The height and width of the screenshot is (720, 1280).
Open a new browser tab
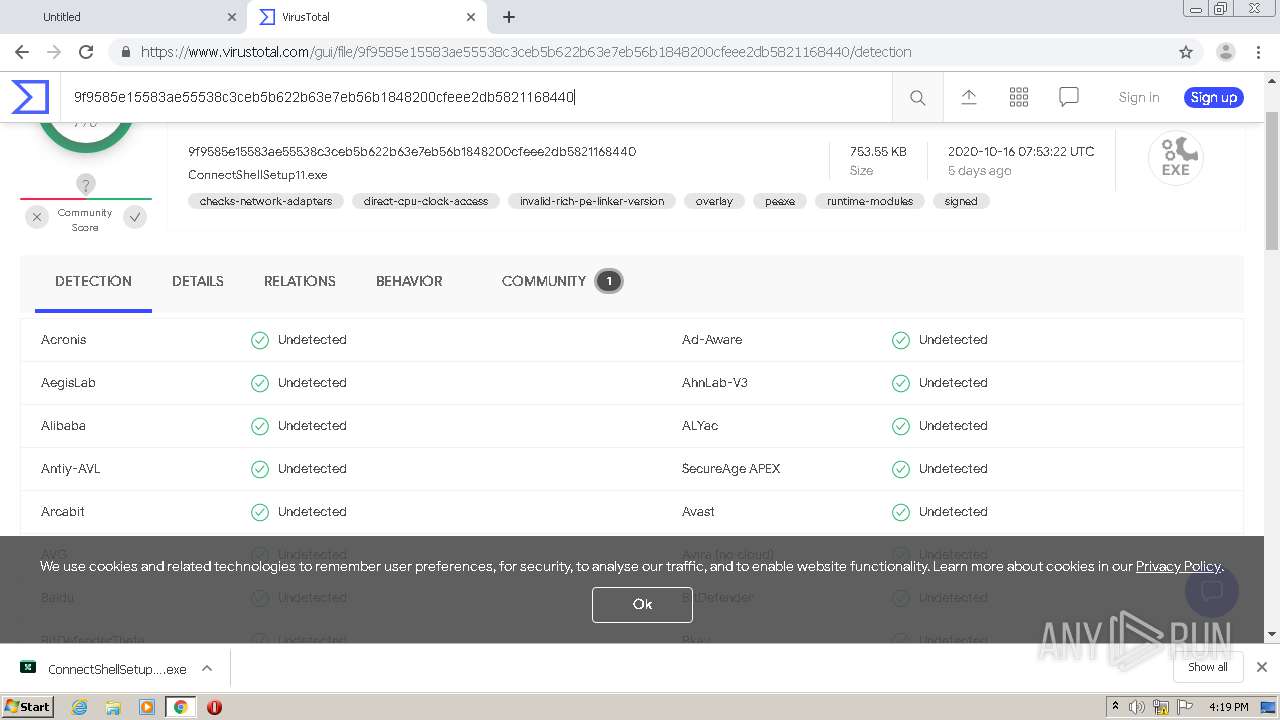509,17
